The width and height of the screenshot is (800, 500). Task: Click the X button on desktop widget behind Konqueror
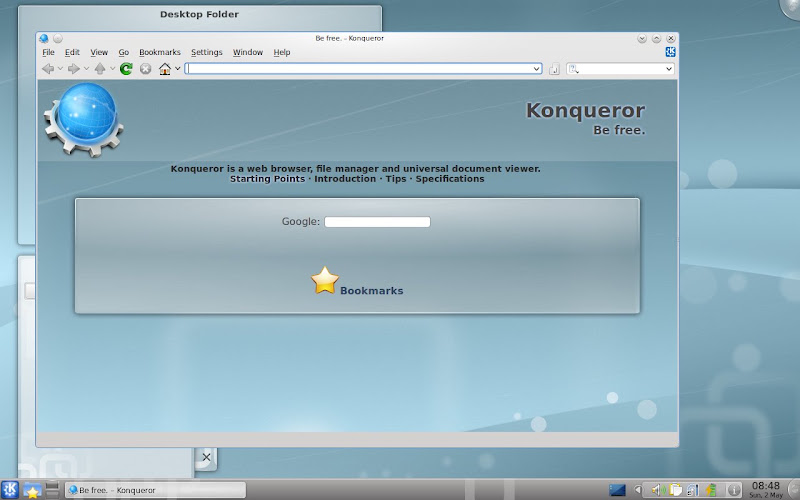pos(206,457)
